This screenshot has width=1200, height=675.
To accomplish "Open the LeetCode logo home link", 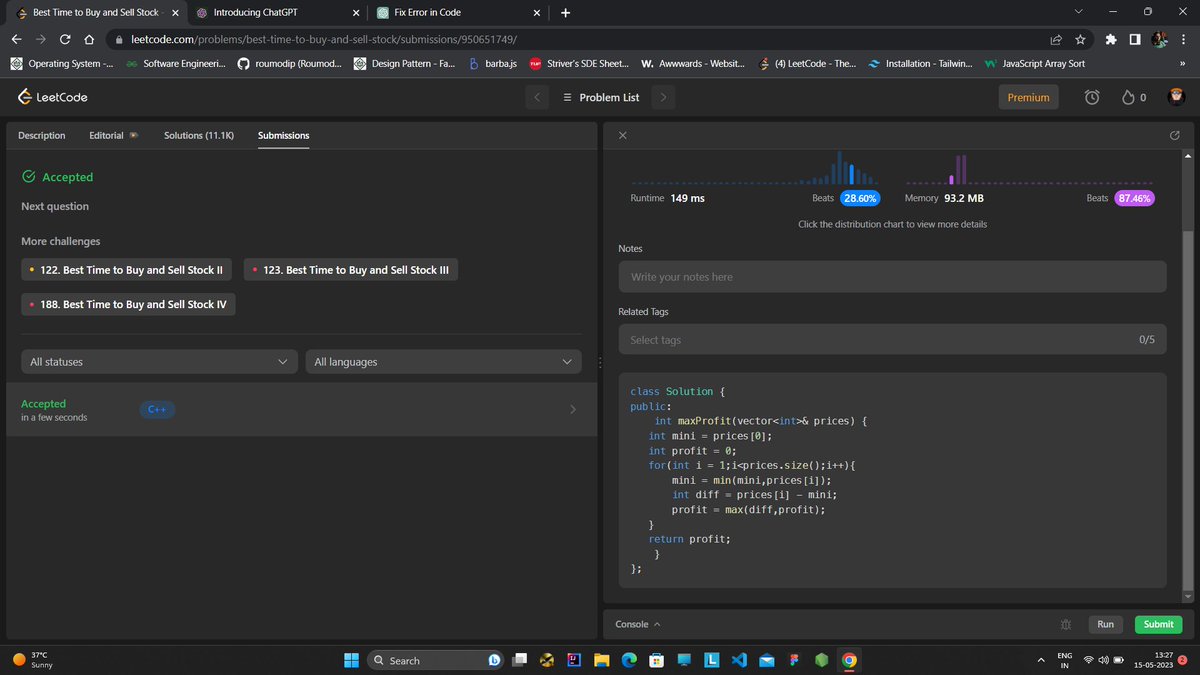I will pos(53,97).
